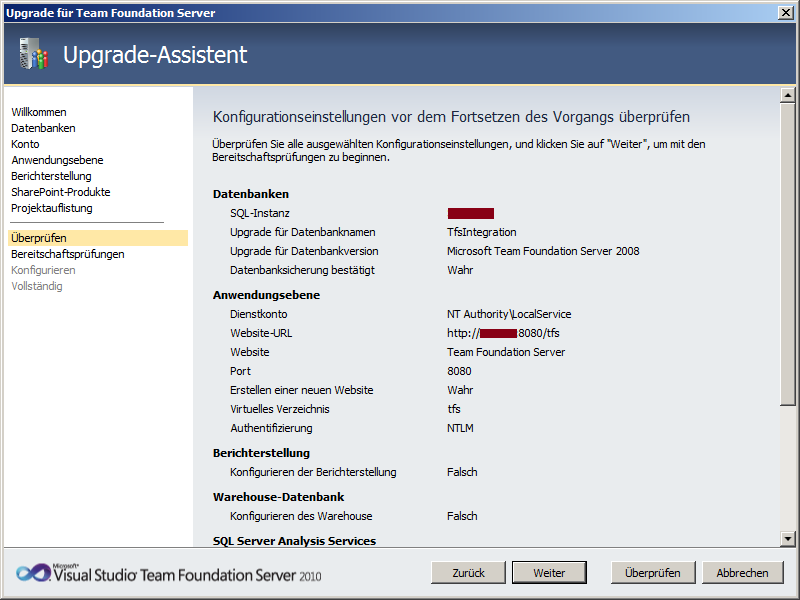This screenshot has height=600, width=800.
Task: Click the Upgrade-Assistent server icon in header
Action: click(x=34, y=54)
